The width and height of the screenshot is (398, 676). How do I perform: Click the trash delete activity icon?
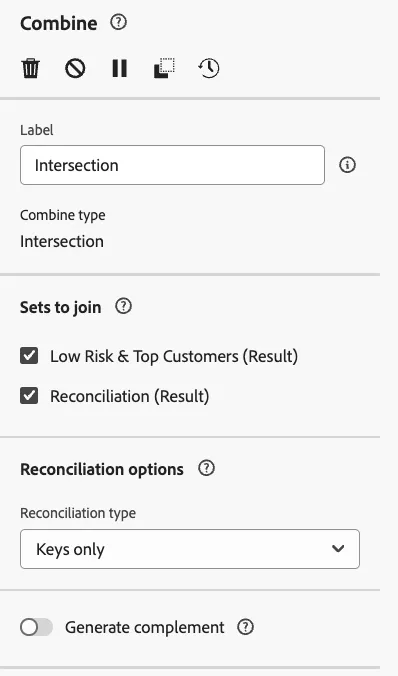tap(31, 69)
